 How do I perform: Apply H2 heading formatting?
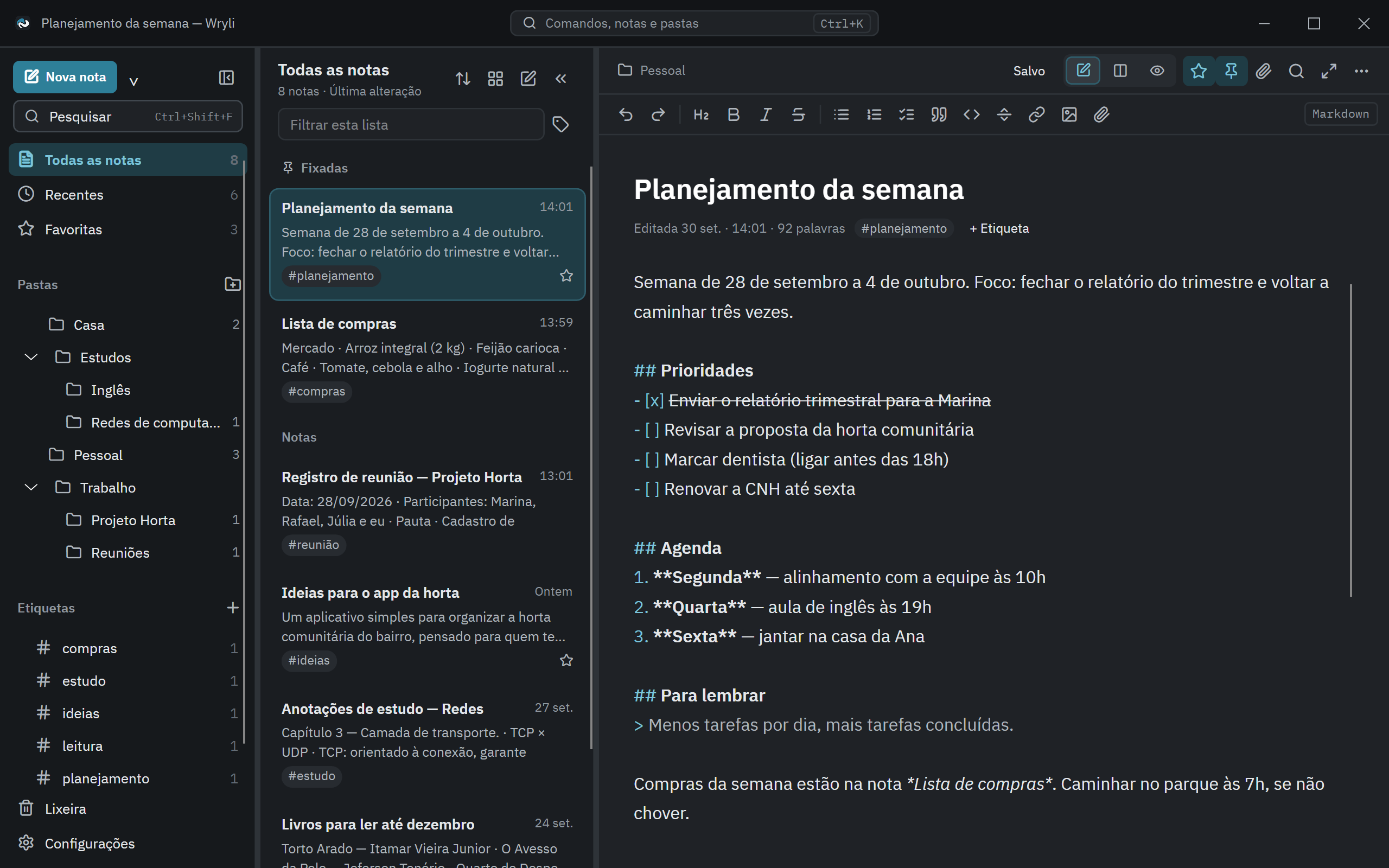click(x=701, y=115)
